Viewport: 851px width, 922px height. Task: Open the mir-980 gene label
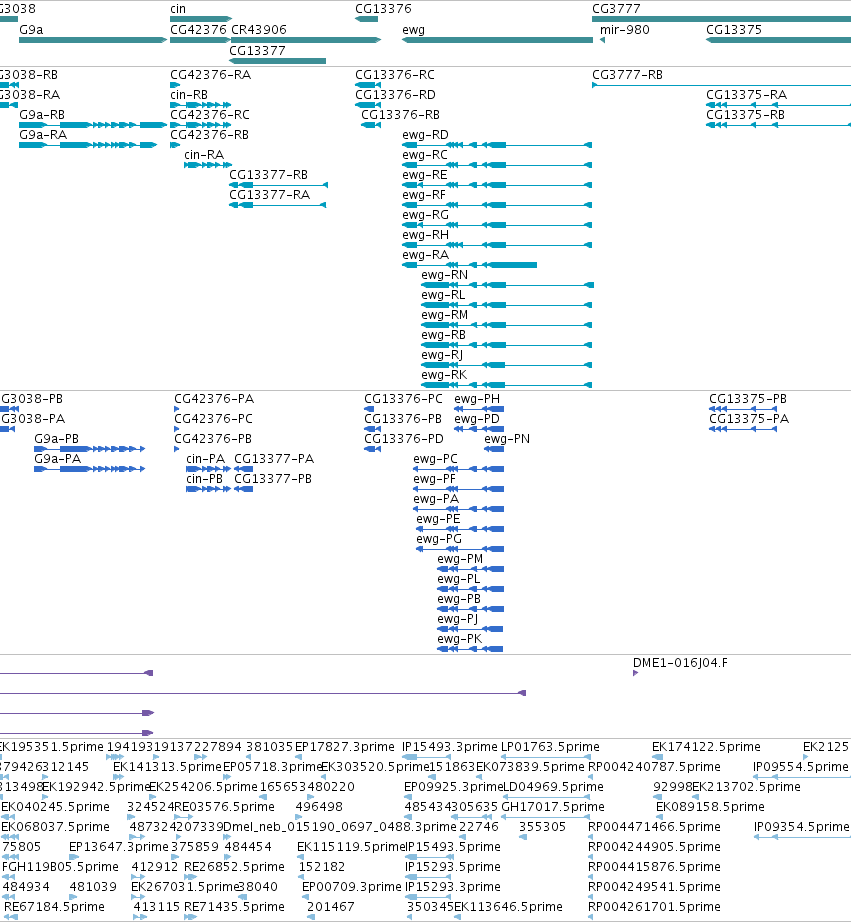pos(625,29)
